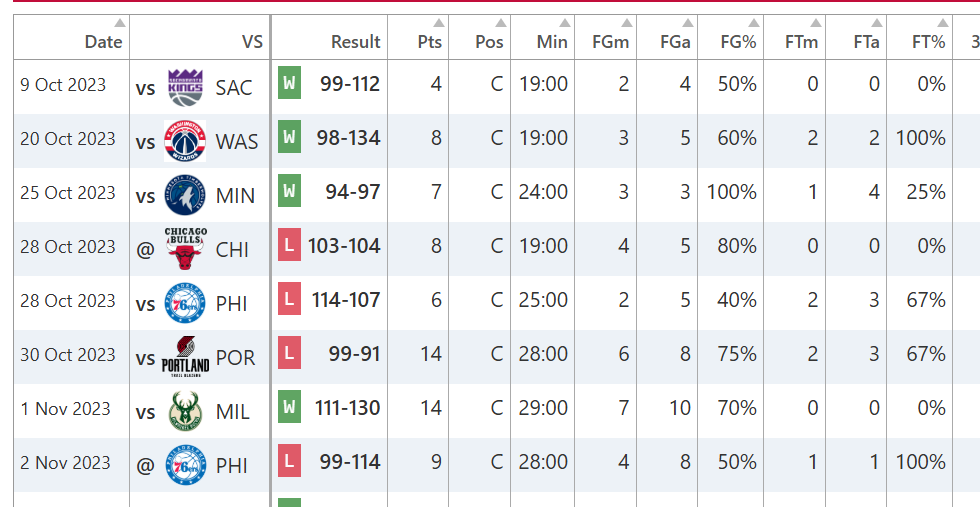Open the 98-134 game result
Image resolution: width=980 pixels, height=507 pixels.
[x=348, y=138]
